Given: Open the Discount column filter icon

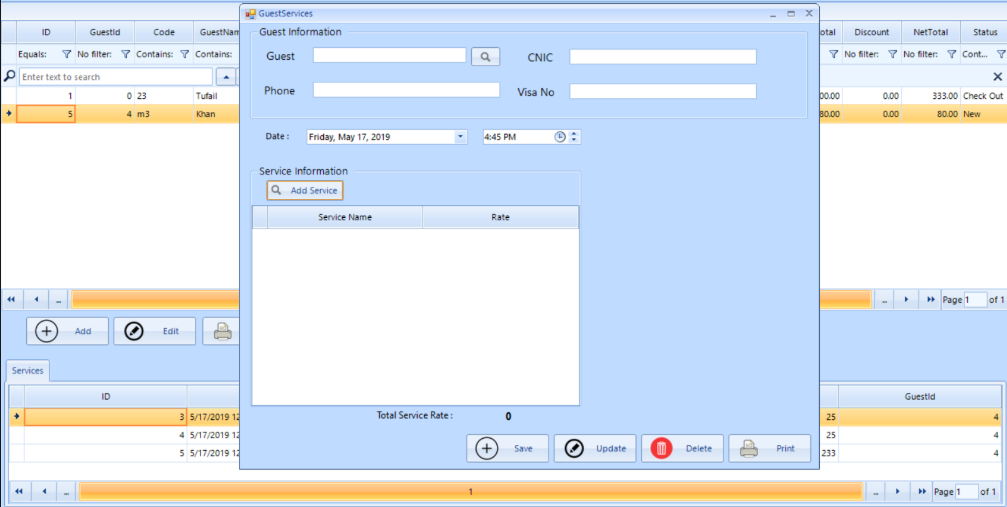Looking at the screenshot, I should [893, 55].
